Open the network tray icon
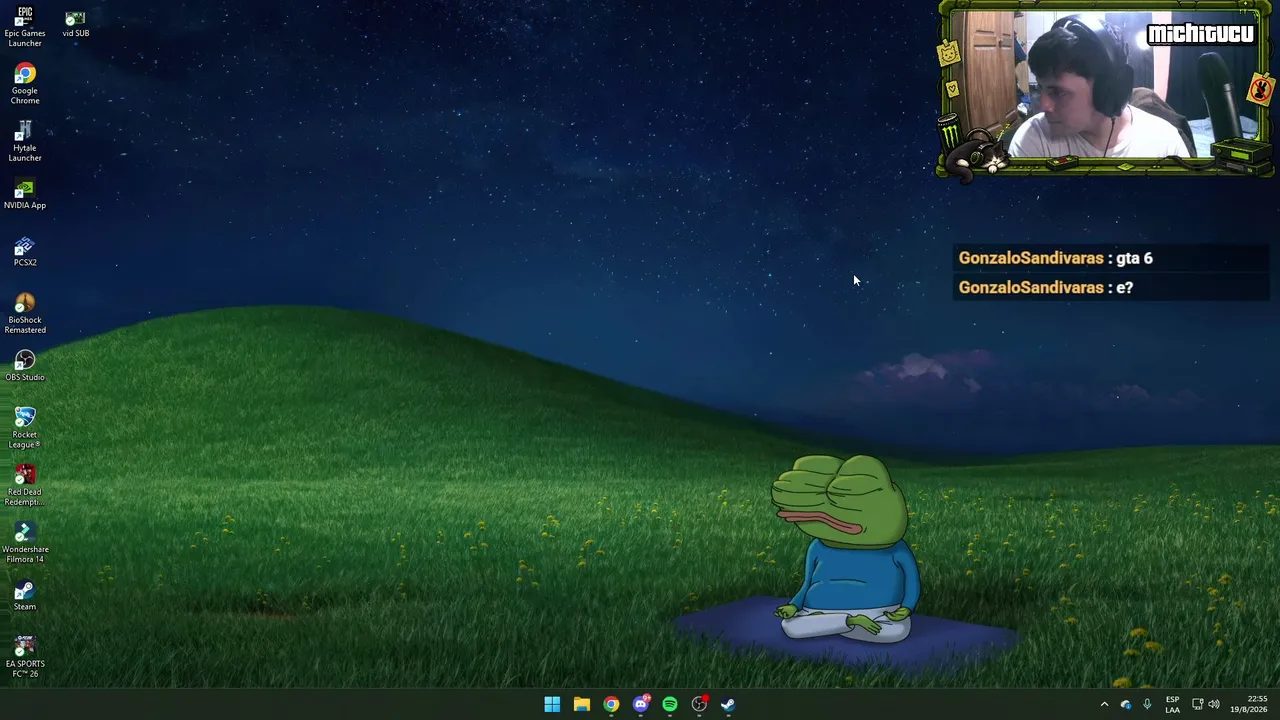The image size is (1280, 720). 1197,704
